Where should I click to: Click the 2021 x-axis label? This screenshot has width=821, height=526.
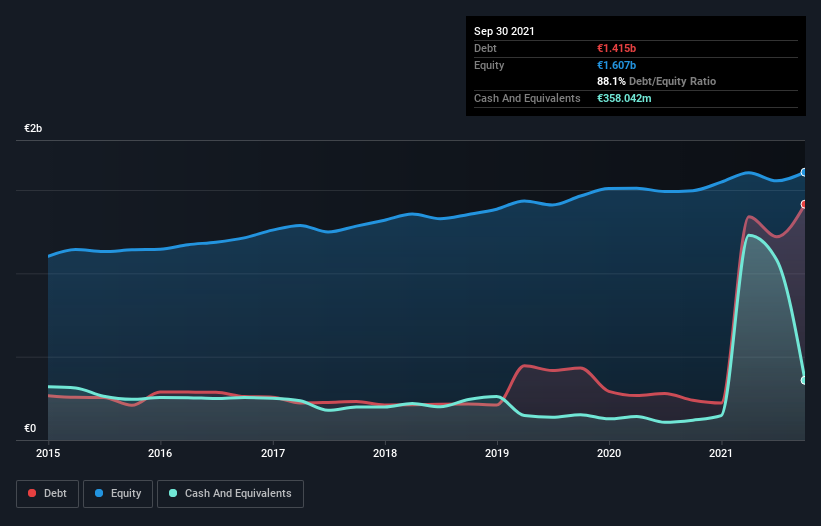[x=721, y=453]
